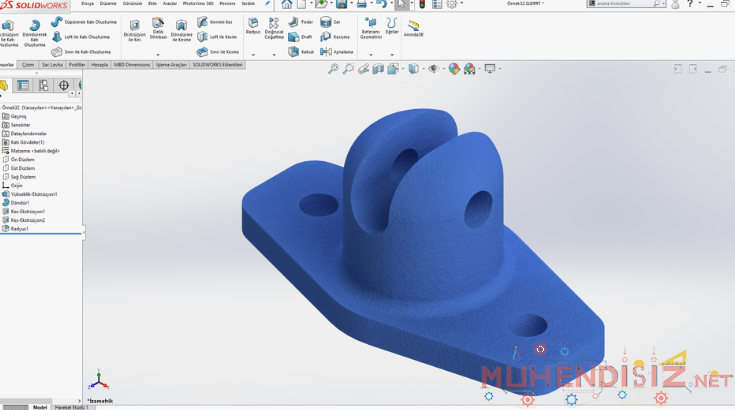Select Kes-Ekstrüzyon1 in feature tree

tap(27, 211)
